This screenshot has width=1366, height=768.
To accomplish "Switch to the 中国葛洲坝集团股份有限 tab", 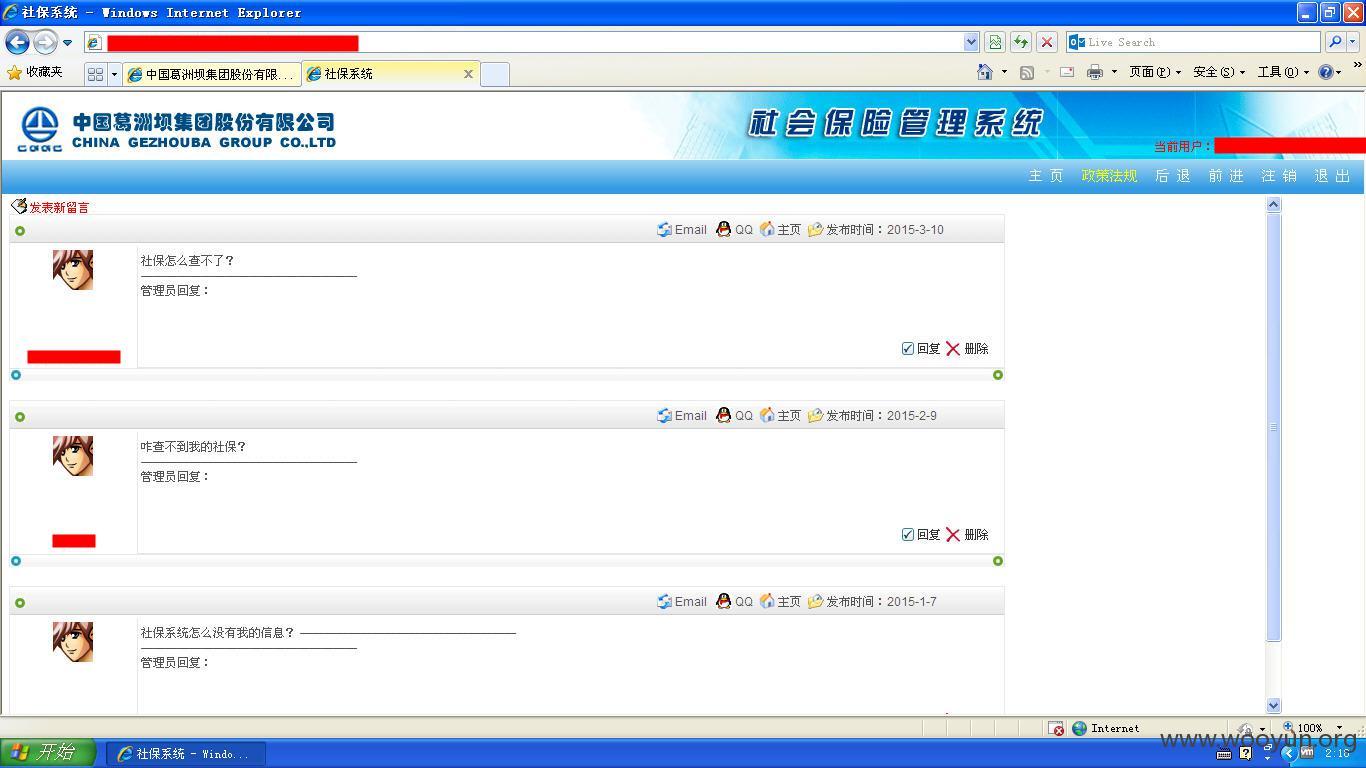I will (x=212, y=74).
